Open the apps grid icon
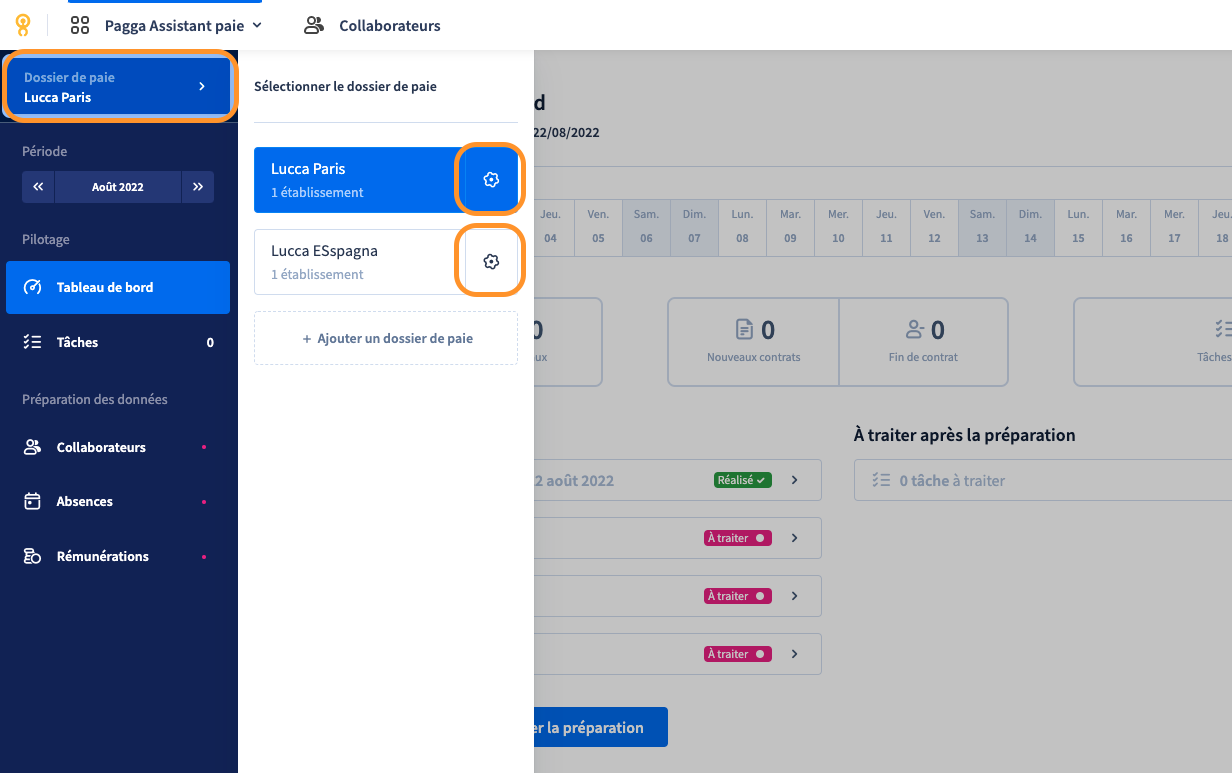This screenshot has height=773, width=1232. [x=80, y=25]
